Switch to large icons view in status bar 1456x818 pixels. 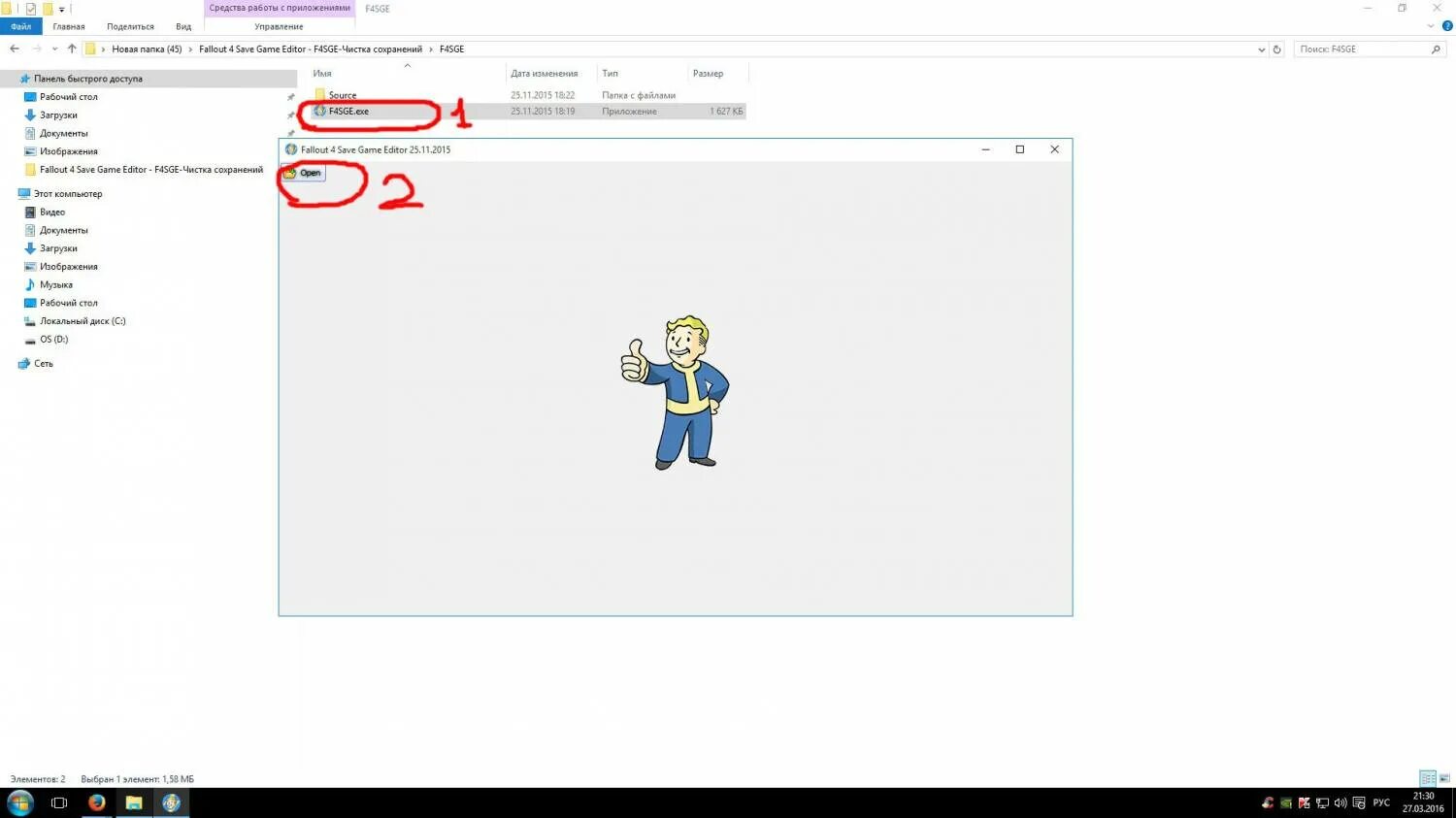click(1444, 778)
